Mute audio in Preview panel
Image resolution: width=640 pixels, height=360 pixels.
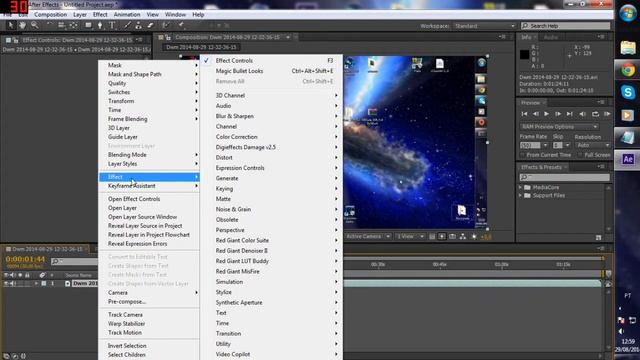[583, 114]
